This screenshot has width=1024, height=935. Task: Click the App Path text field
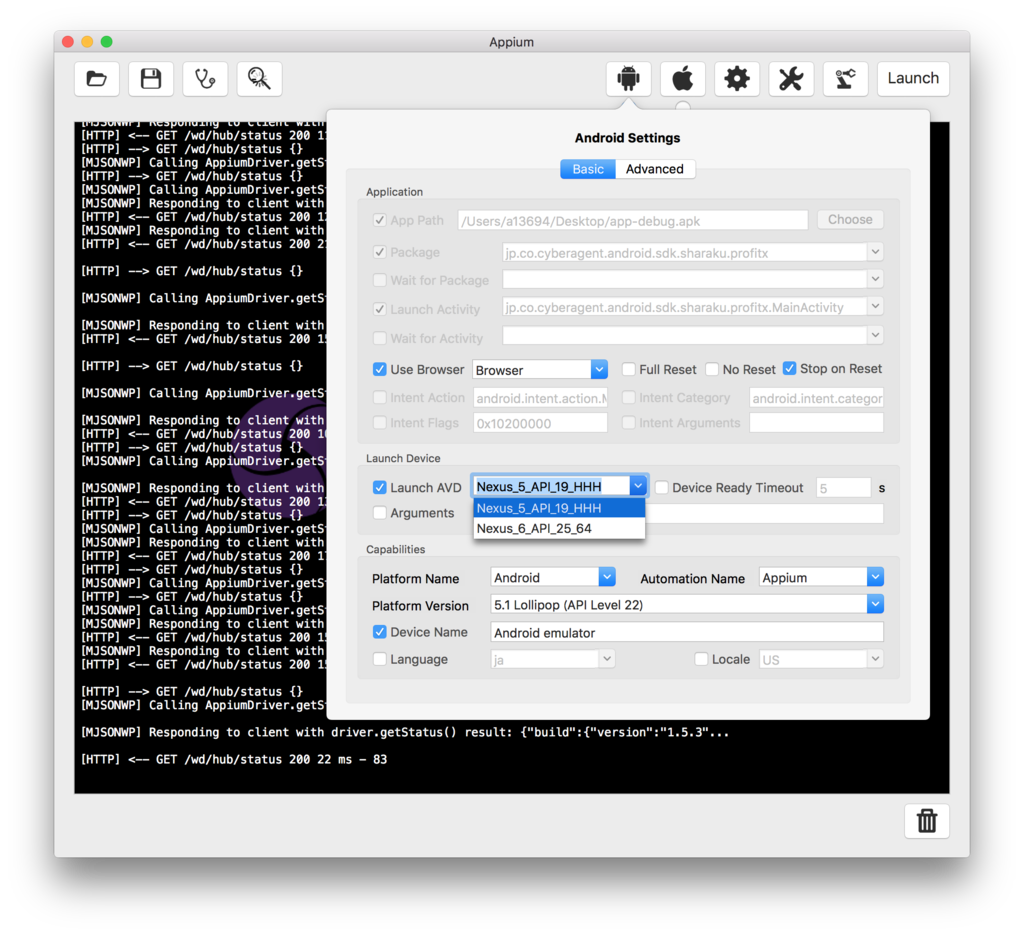(633, 221)
